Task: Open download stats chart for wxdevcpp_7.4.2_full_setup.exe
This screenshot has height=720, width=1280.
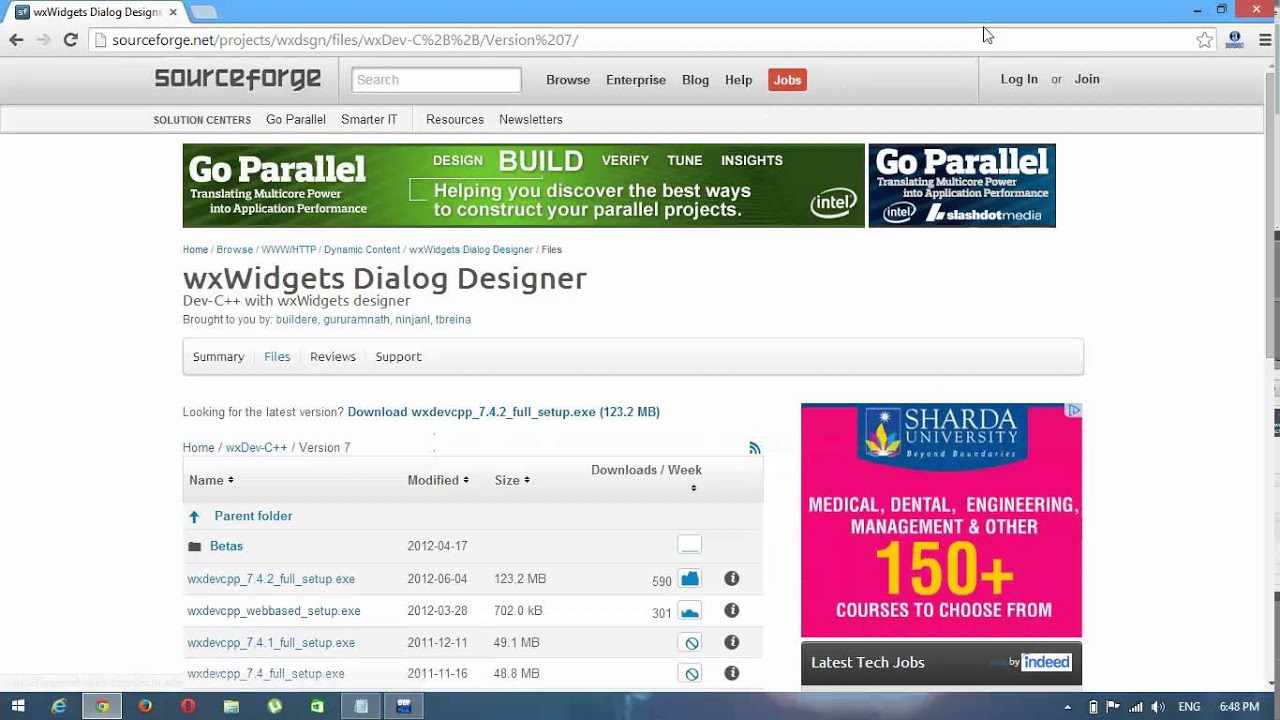Action: 689,578
